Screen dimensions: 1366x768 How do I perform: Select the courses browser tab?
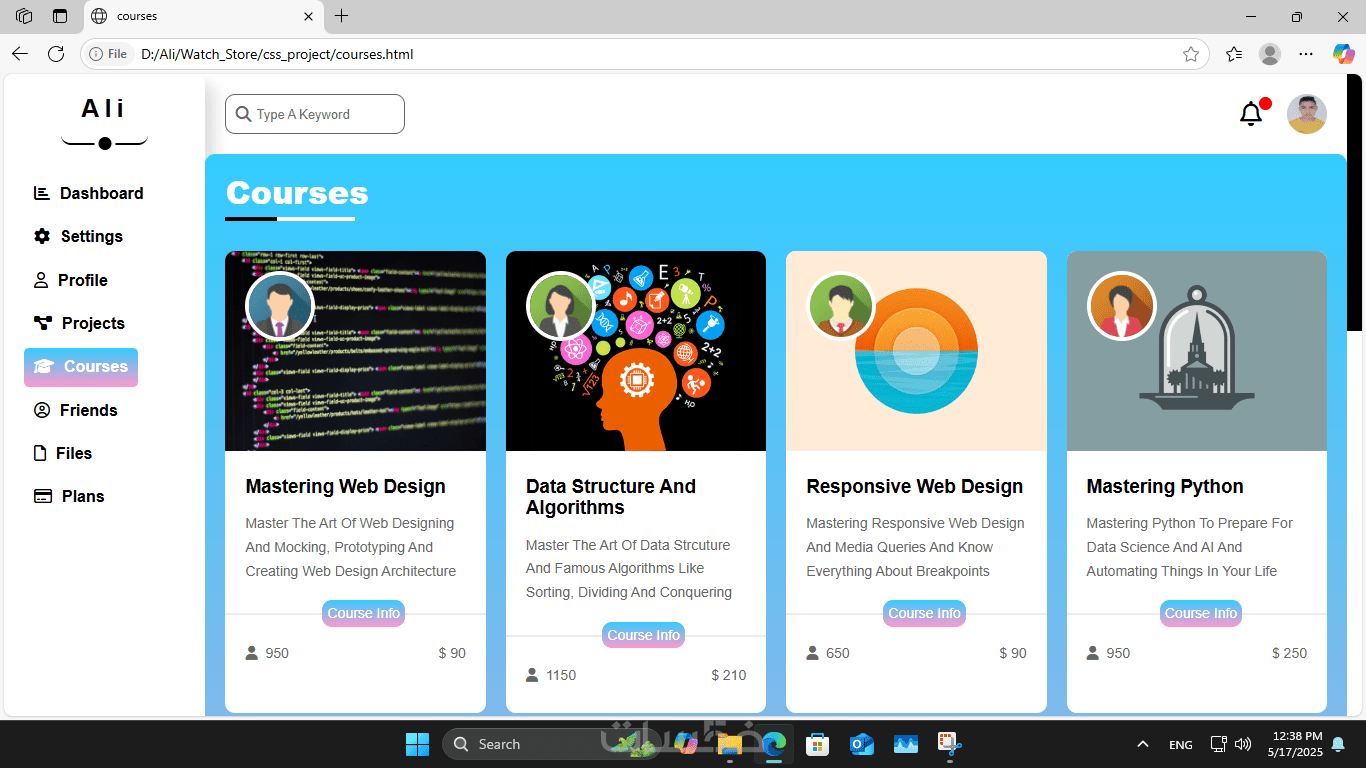click(x=203, y=16)
